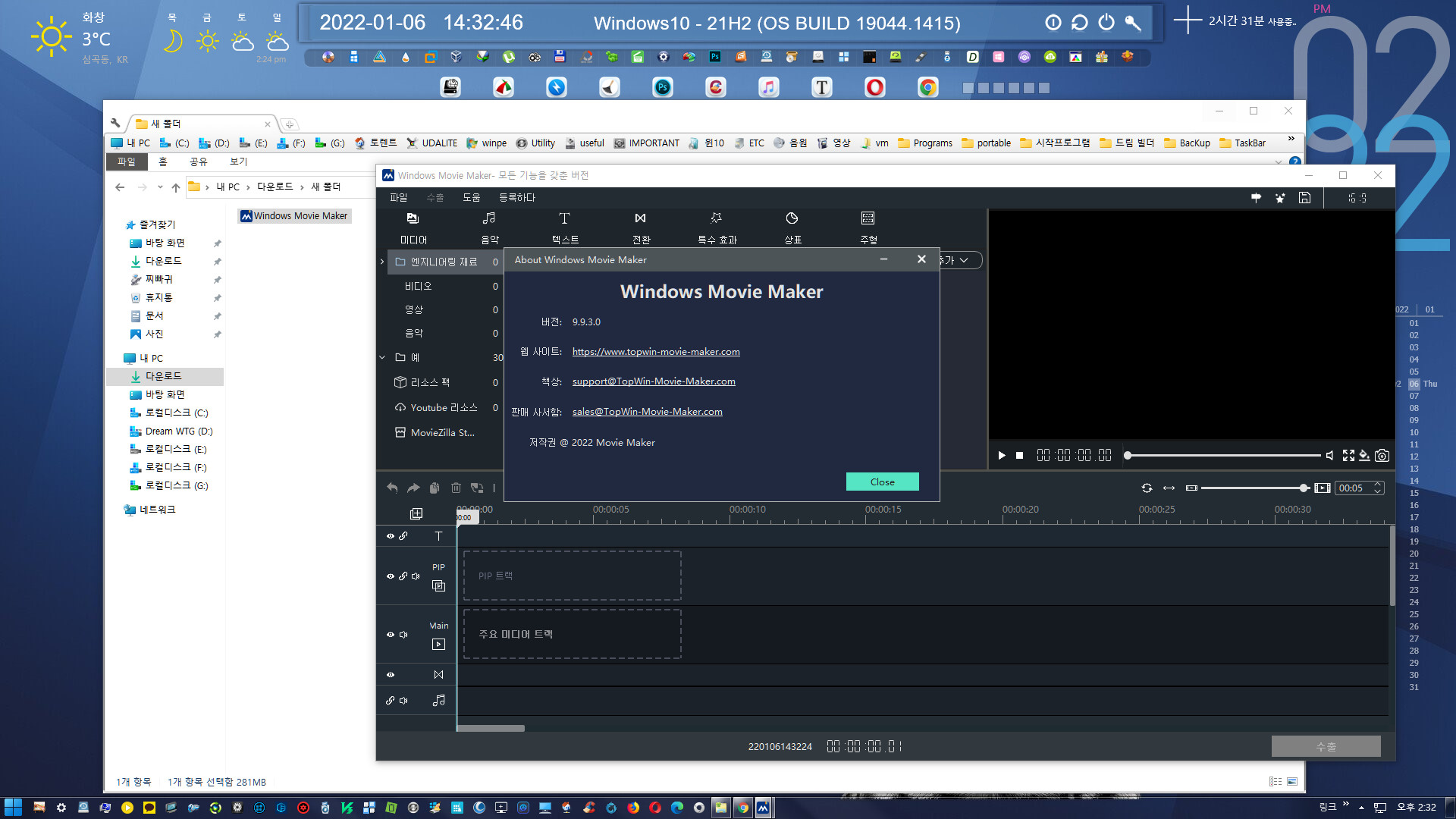Click the preview seek slider handle
Image resolution: width=1456 pixels, height=819 pixels.
[1128, 456]
